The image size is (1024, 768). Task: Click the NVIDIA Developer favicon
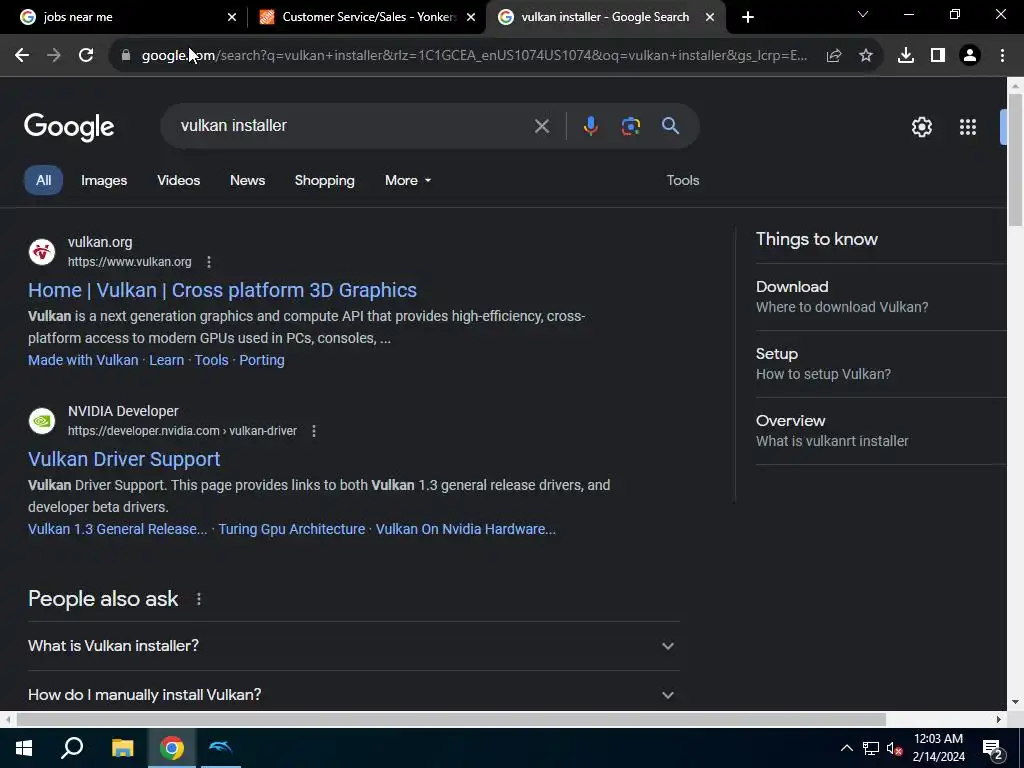(42, 421)
